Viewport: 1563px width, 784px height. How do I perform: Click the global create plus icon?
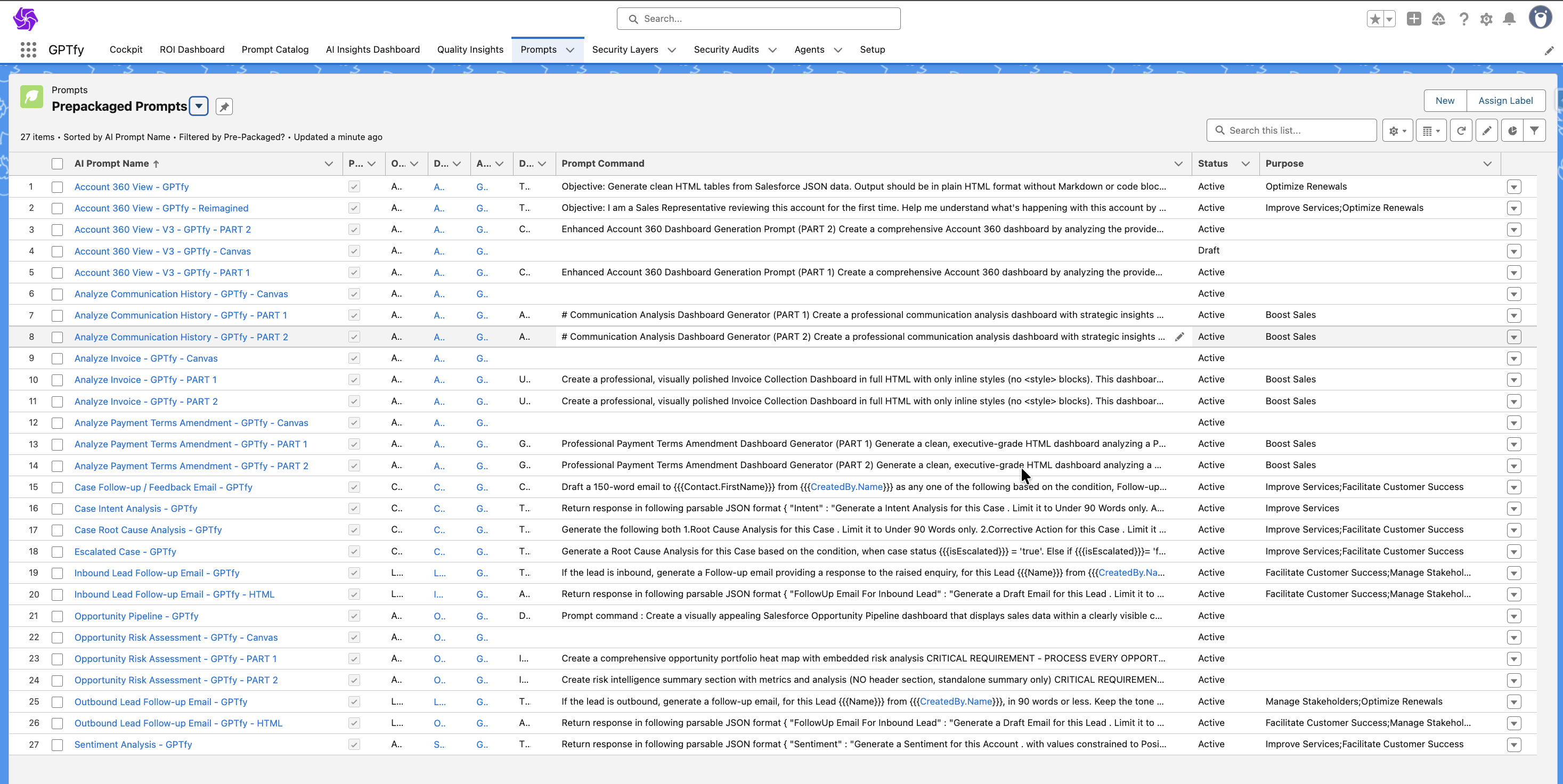click(1414, 19)
